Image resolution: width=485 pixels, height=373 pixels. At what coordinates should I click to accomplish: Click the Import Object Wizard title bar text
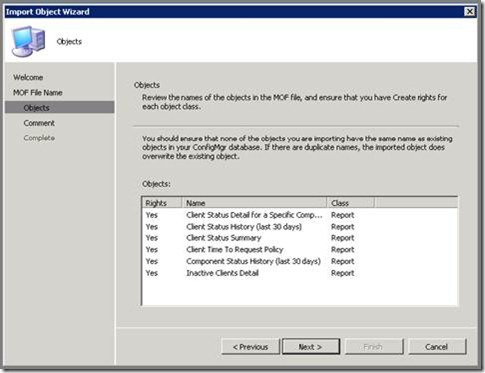click(48, 12)
